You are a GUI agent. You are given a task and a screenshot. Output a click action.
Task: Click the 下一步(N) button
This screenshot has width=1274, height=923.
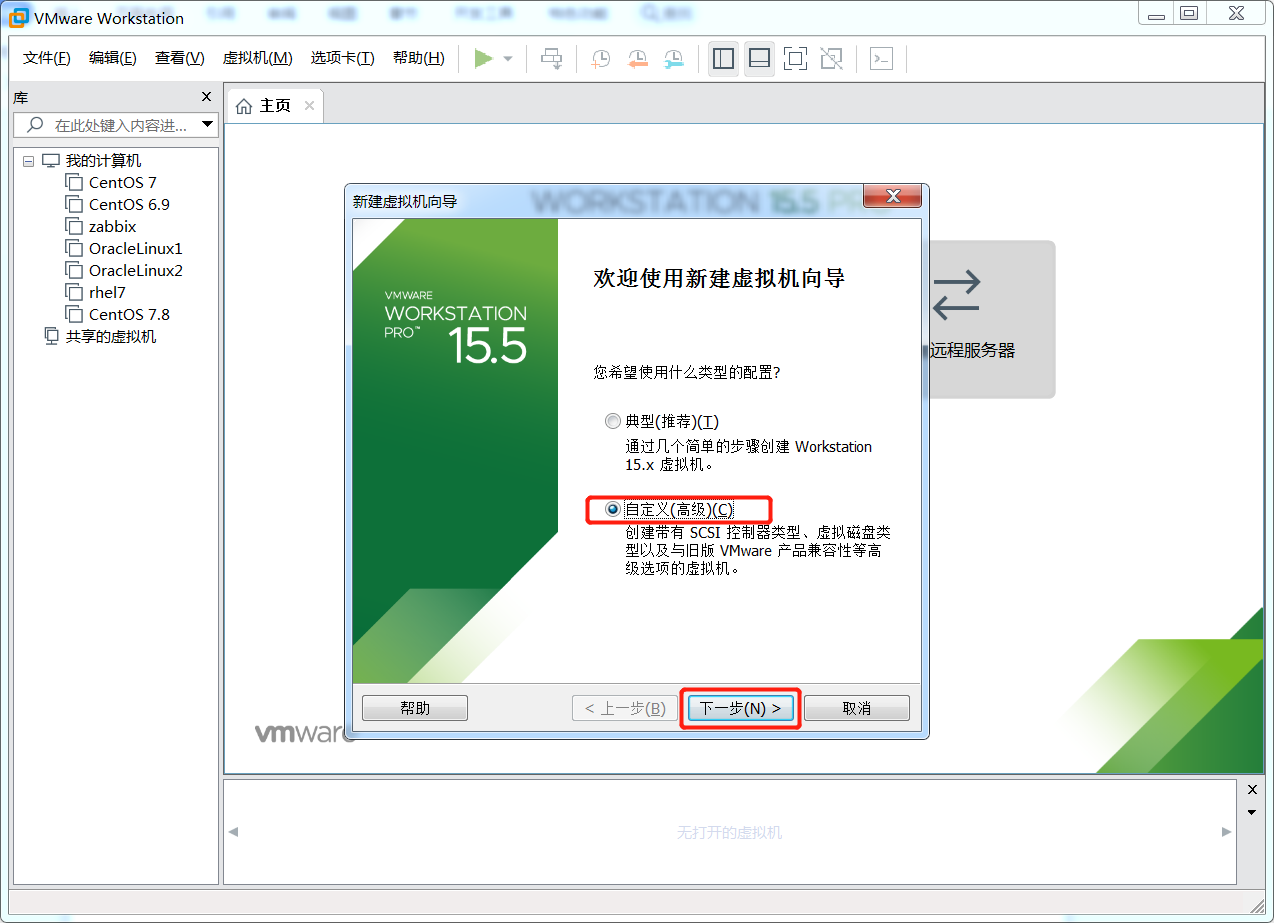tap(740, 708)
